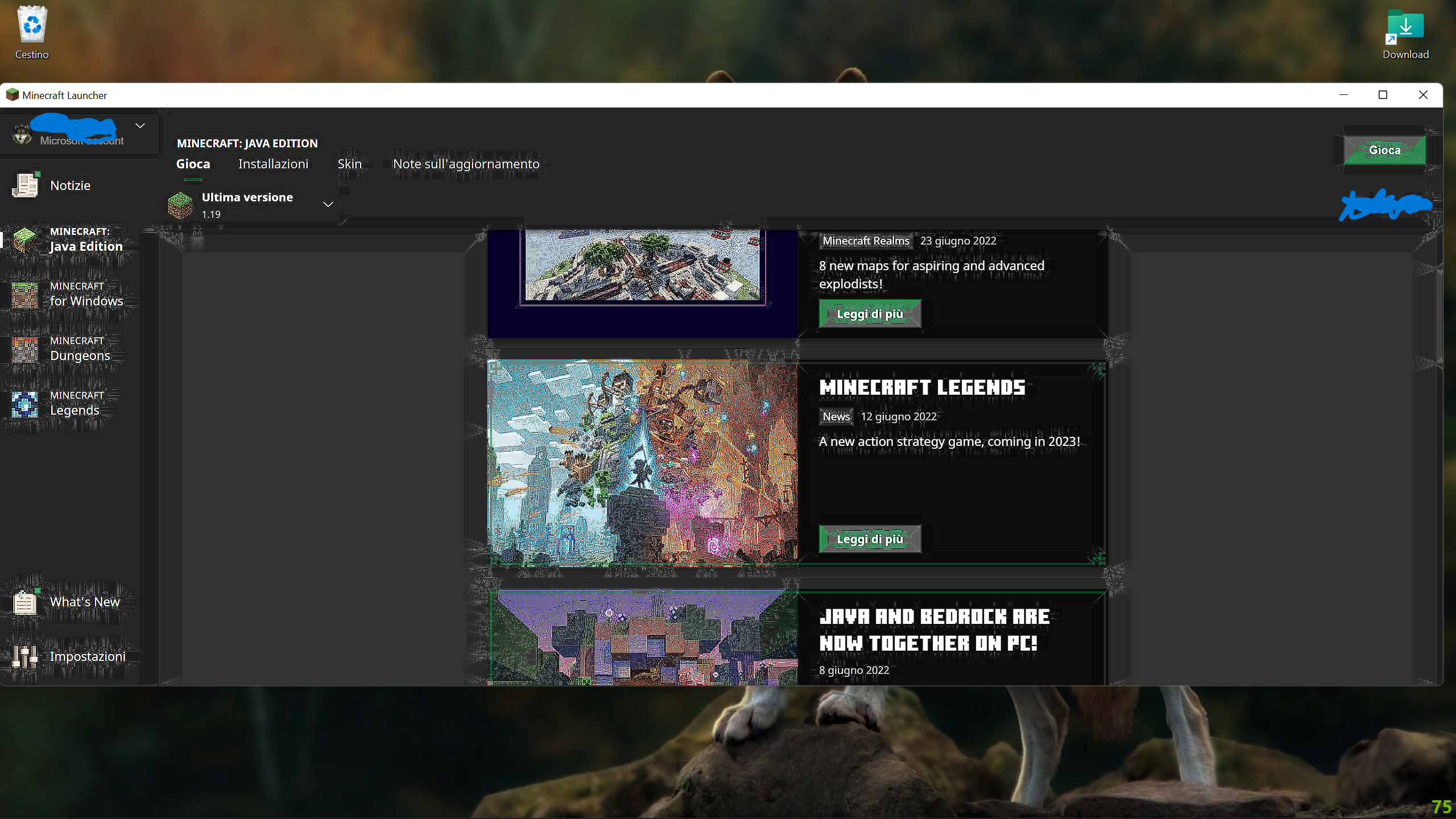
Task: Open the Notizie news page icon
Action: tap(25, 185)
